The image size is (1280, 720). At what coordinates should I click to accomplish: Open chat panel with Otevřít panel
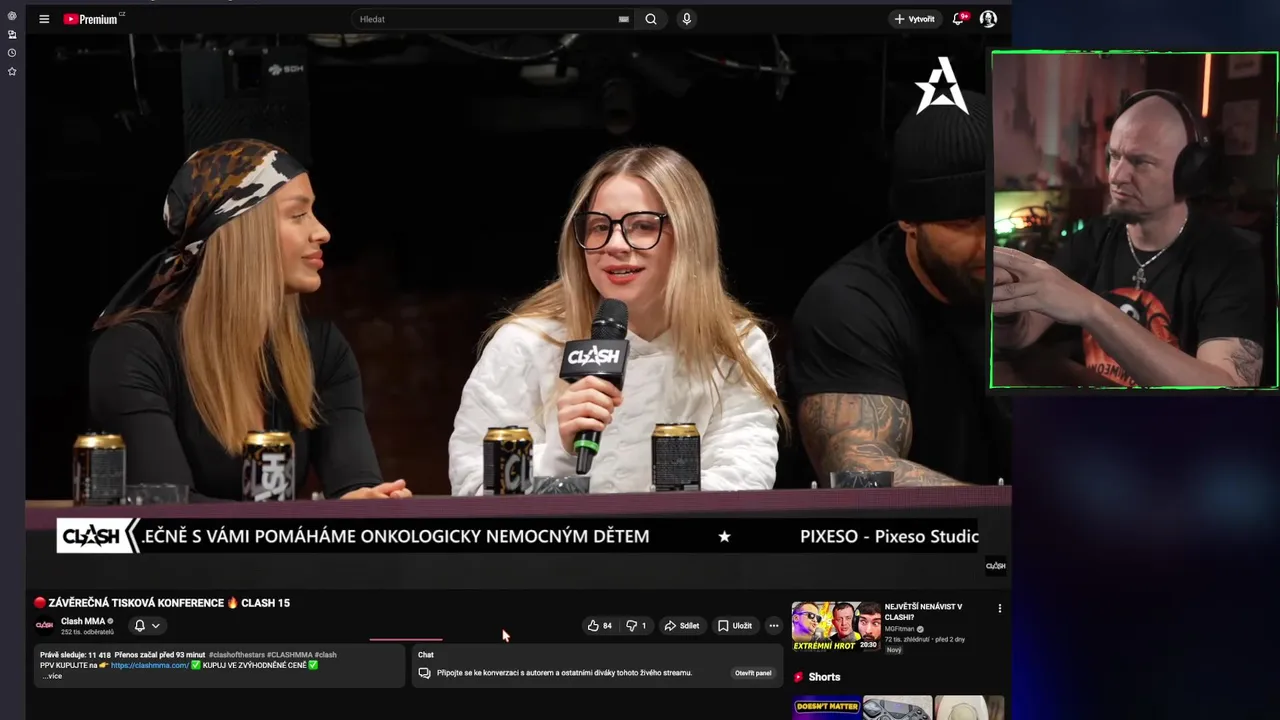tap(753, 673)
